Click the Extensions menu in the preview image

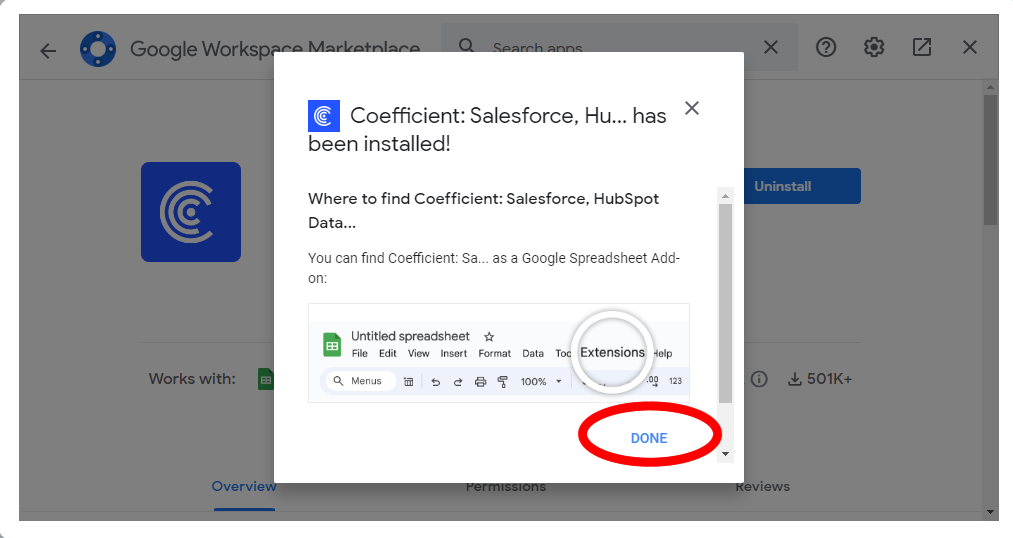click(x=612, y=352)
